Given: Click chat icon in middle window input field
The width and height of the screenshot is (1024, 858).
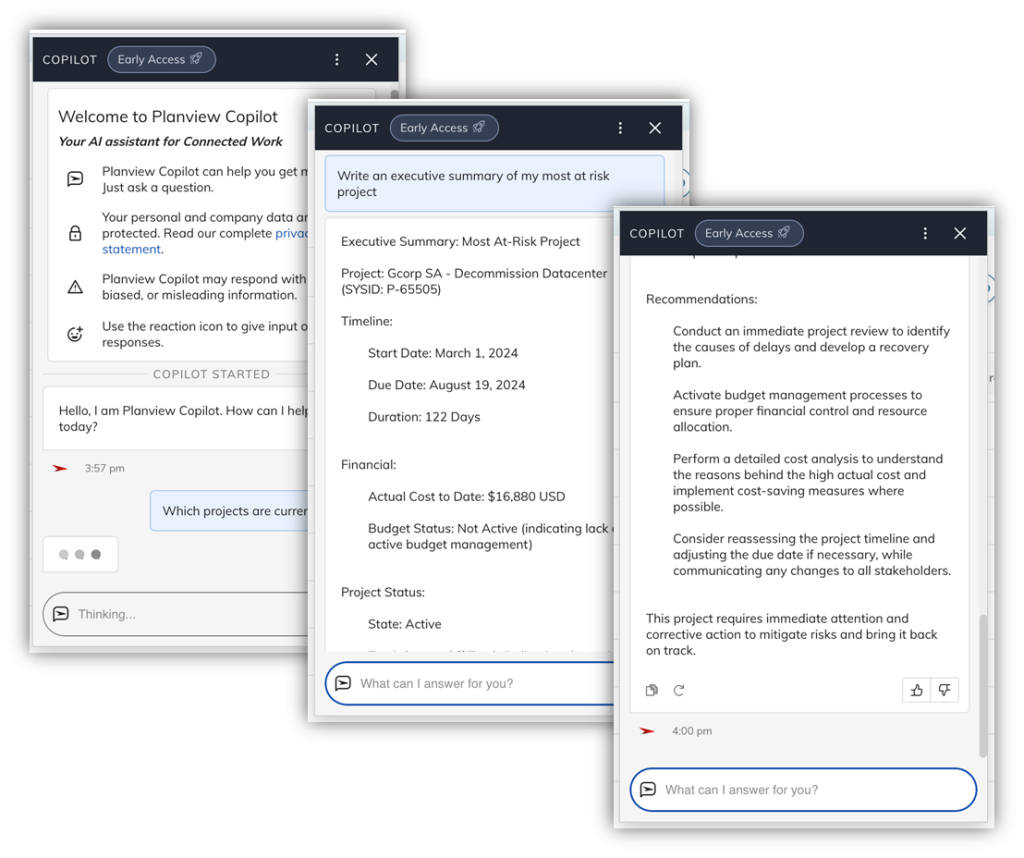Looking at the screenshot, I should 343,684.
